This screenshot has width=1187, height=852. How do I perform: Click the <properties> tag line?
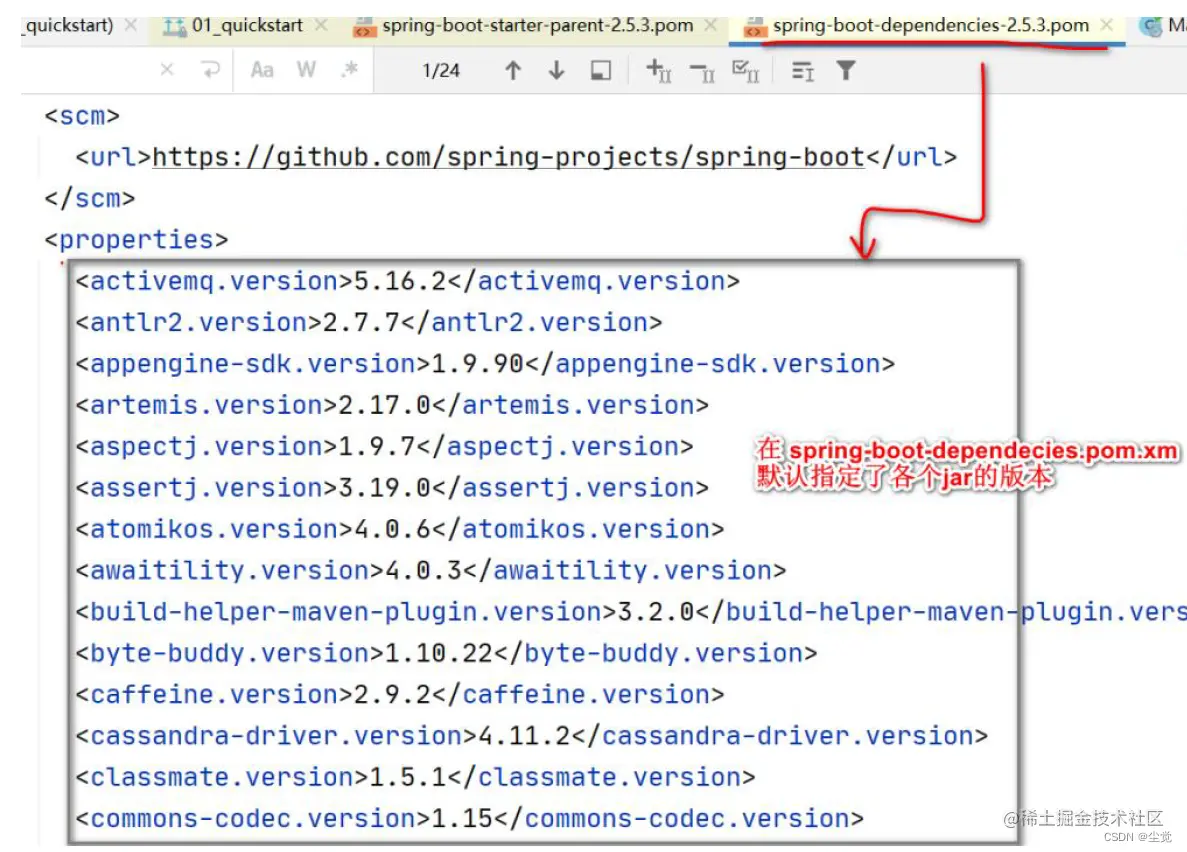click(136, 240)
